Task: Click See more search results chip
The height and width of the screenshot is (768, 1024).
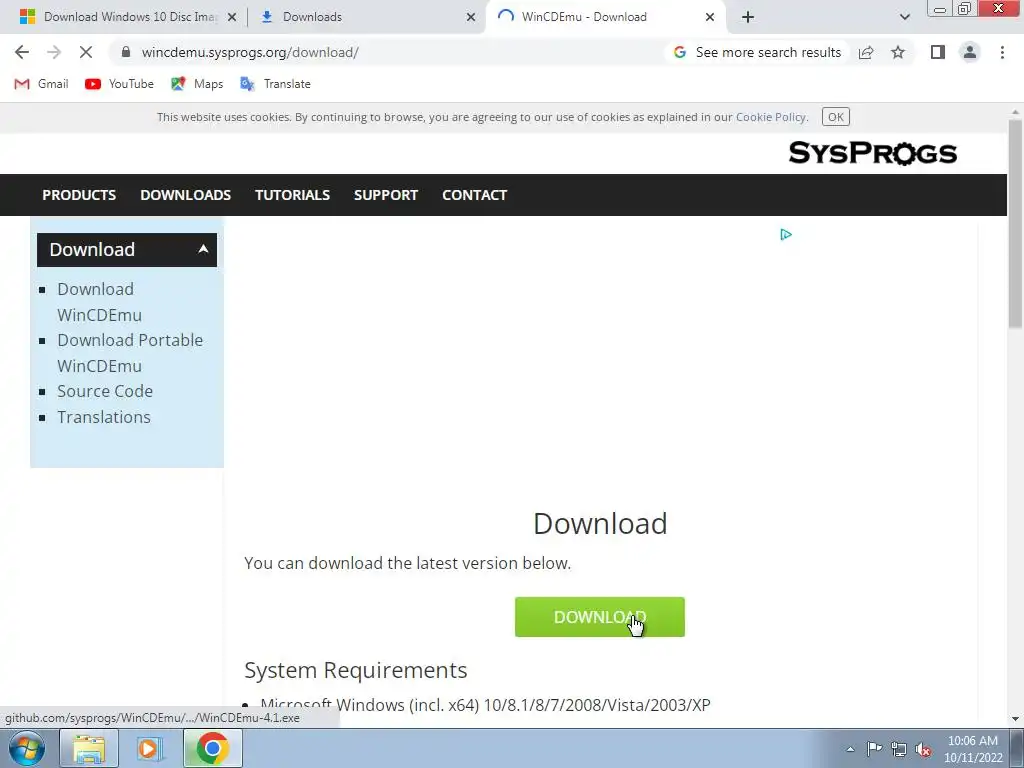Action: (x=757, y=52)
